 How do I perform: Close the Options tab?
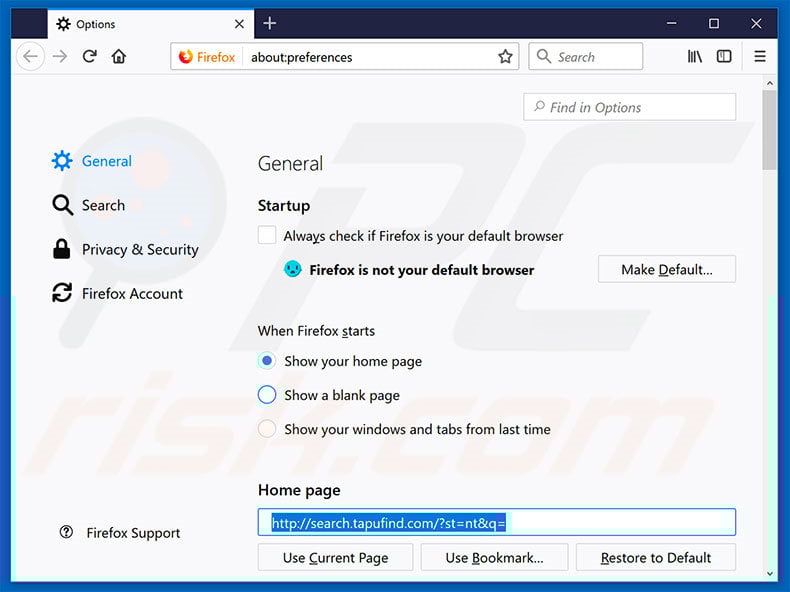pyautogui.click(x=239, y=24)
